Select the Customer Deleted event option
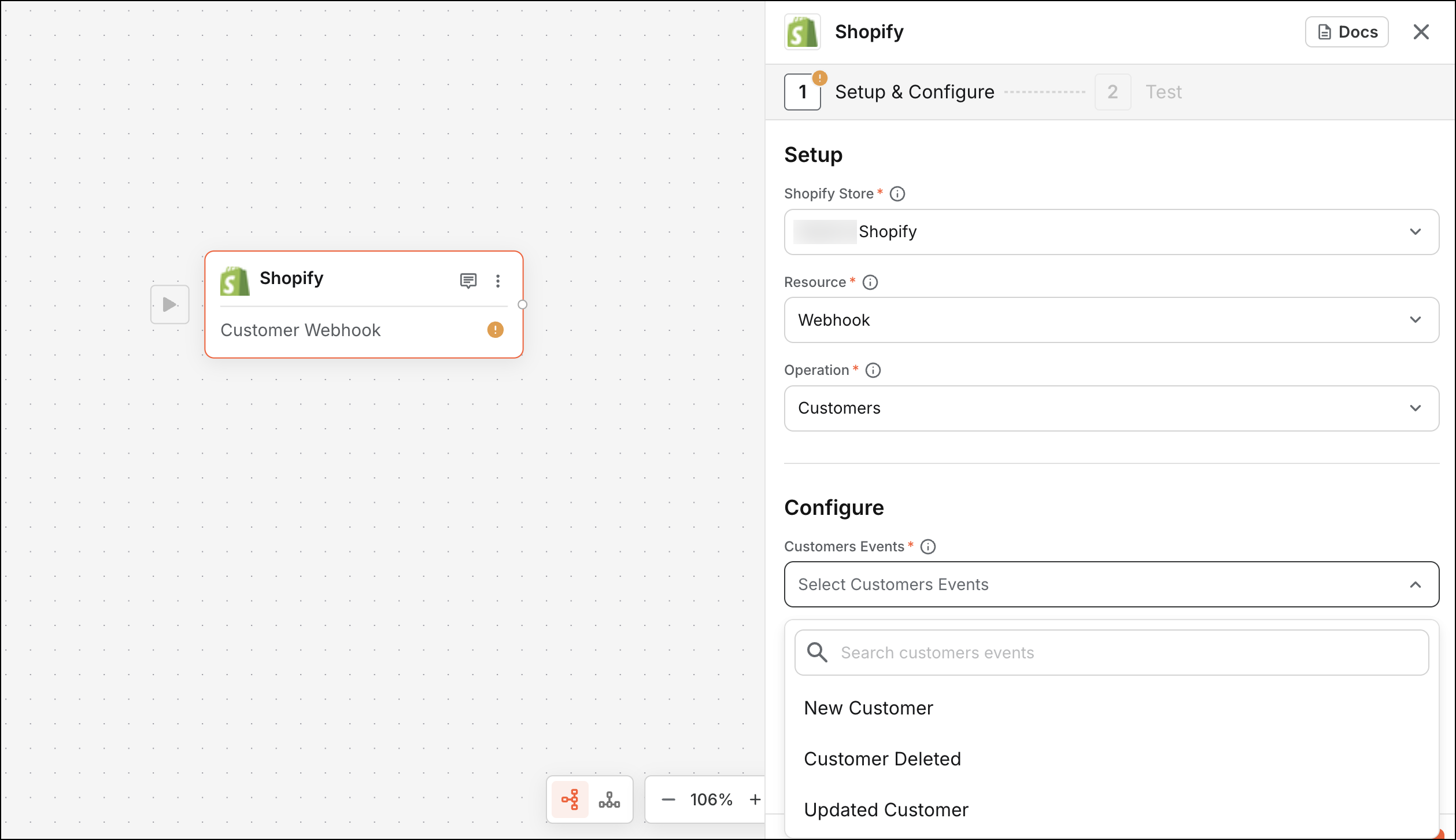The width and height of the screenshot is (1456, 840). (1111, 759)
